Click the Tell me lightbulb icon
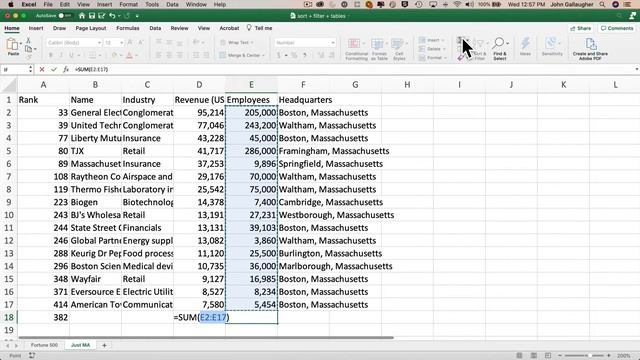Image resolution: width=640 pixels, height=360 pixels. pyautogui.click(x=249, y=28)
